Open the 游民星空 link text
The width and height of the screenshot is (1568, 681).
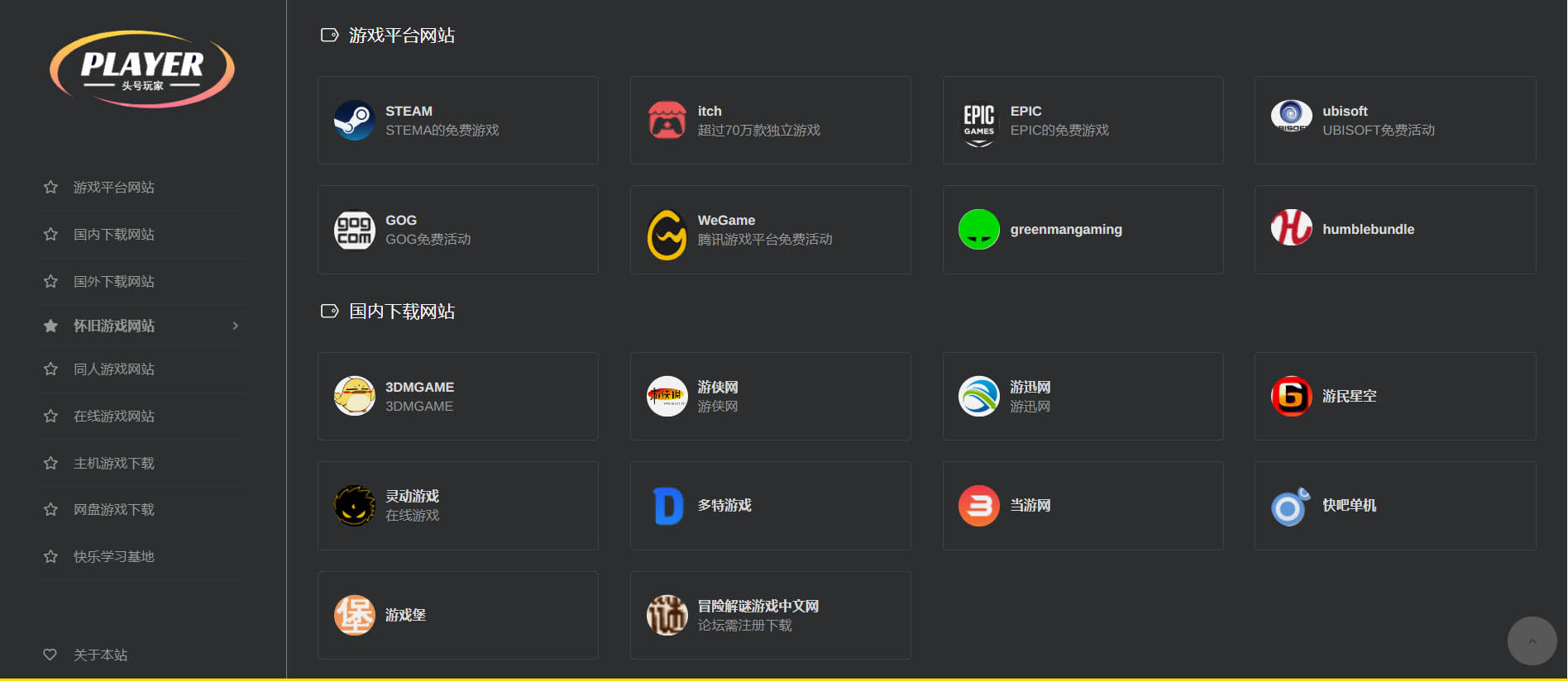(x=1349, y=396)
